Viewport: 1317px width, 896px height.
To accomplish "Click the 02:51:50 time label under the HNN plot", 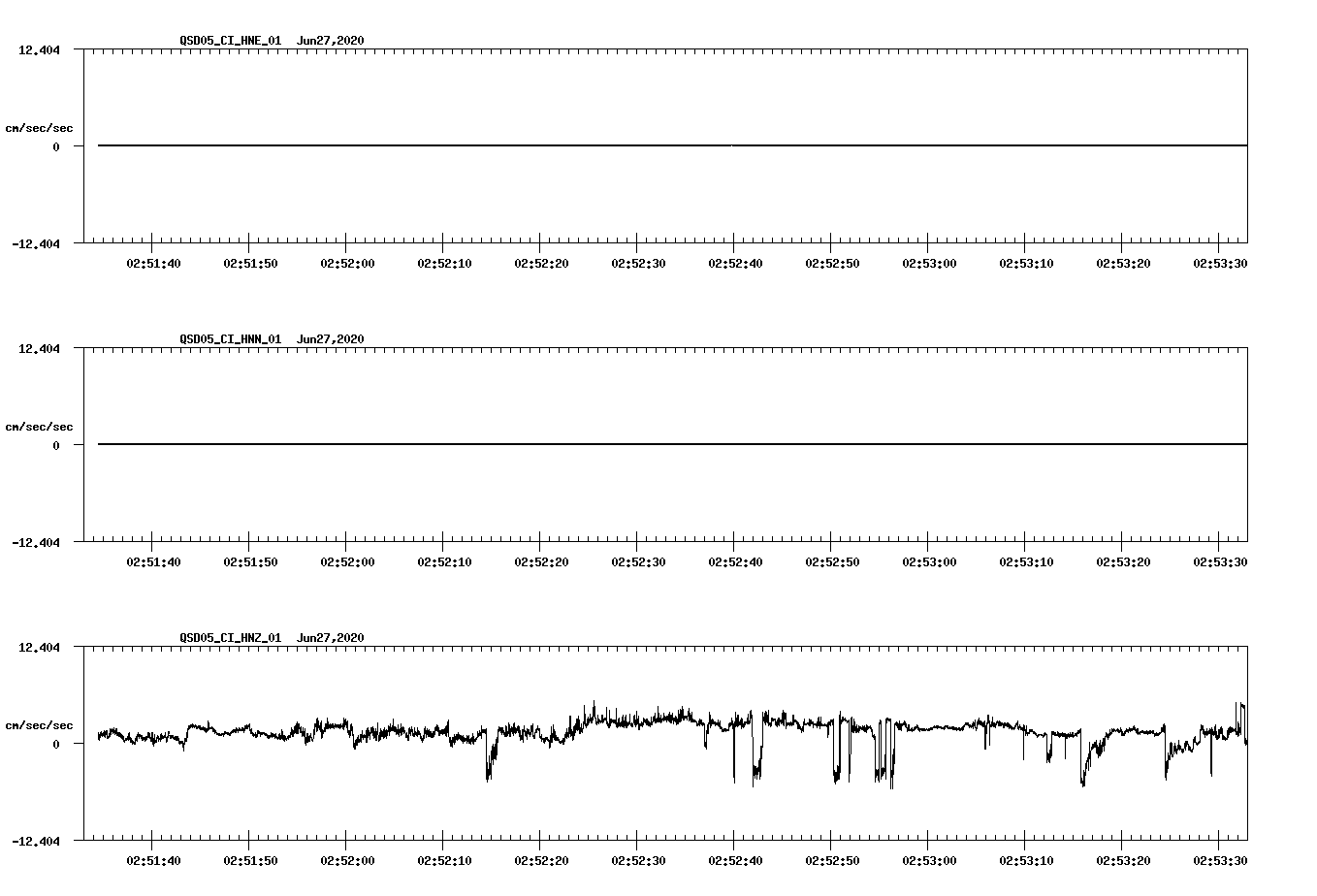I will pyautogui.click(x=250, y=562).
